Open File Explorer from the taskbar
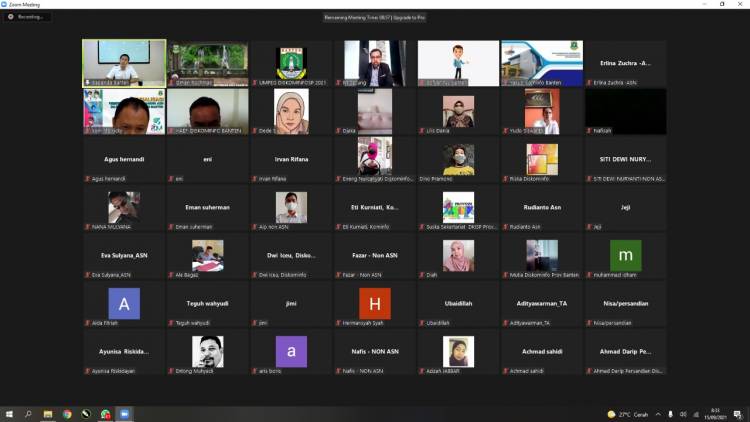The width and height of the screenshot is (750, 422). pyautogui.click(x=48, y=414)
